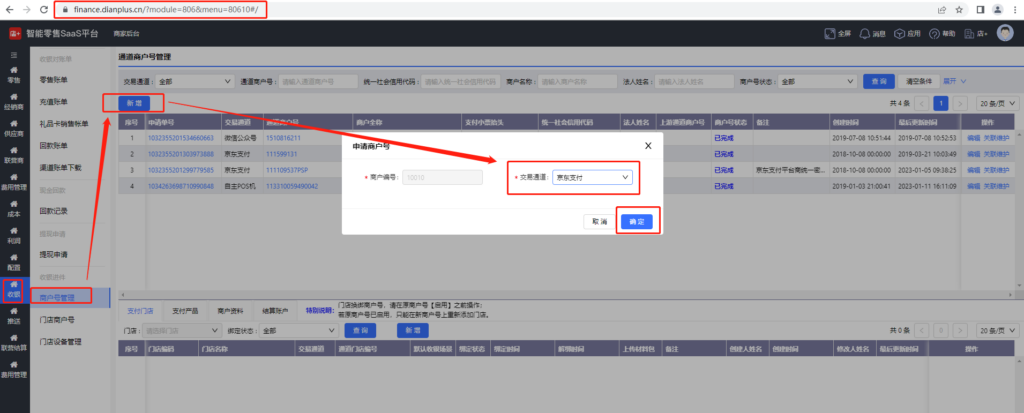The image size is (1024, 413).
Task: Reload the page in the browser
Action: (x=44, y=10)
